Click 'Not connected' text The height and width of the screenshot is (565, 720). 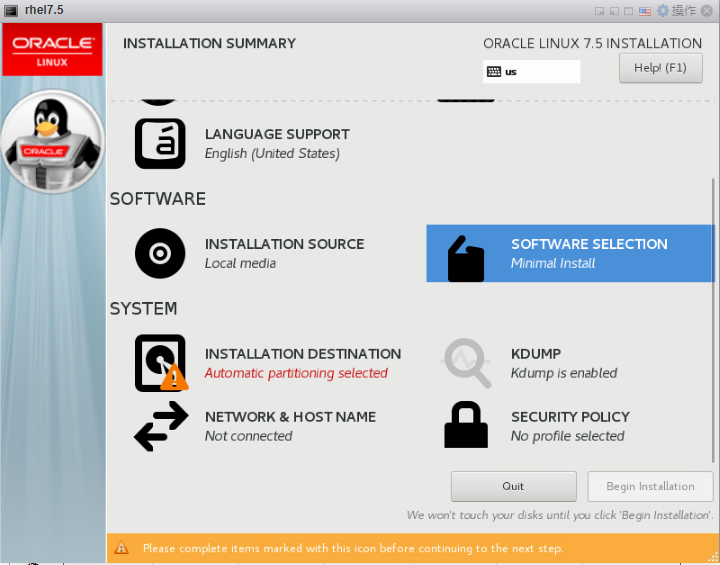[248, 436]
